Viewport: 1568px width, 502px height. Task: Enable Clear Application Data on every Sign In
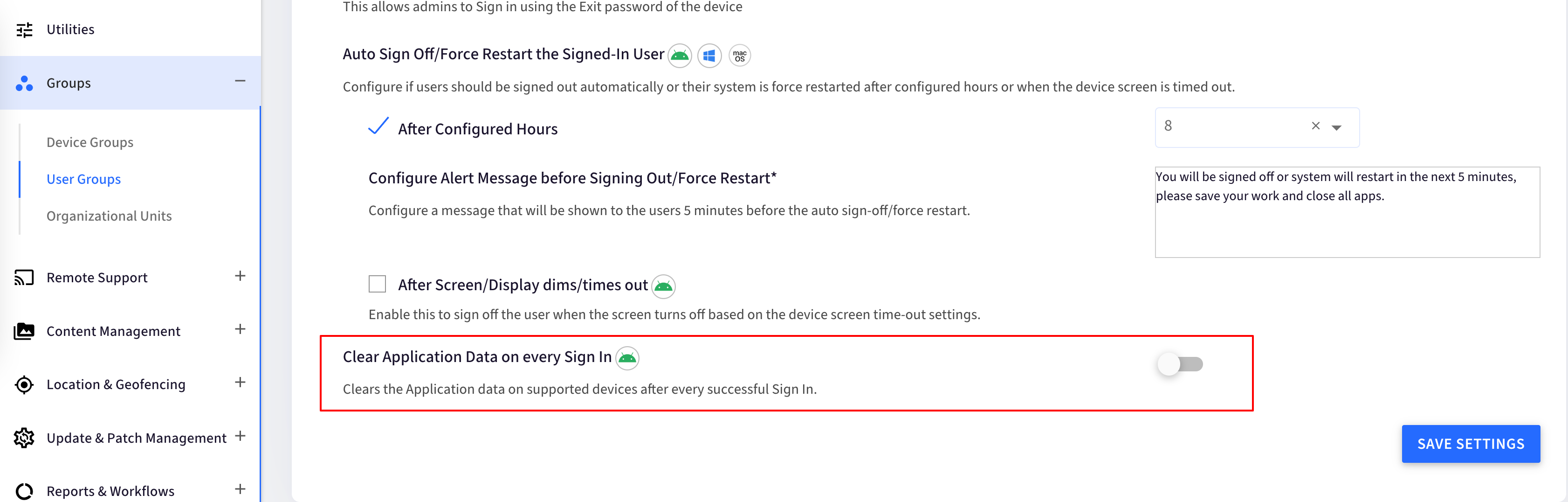point(1180,364)
